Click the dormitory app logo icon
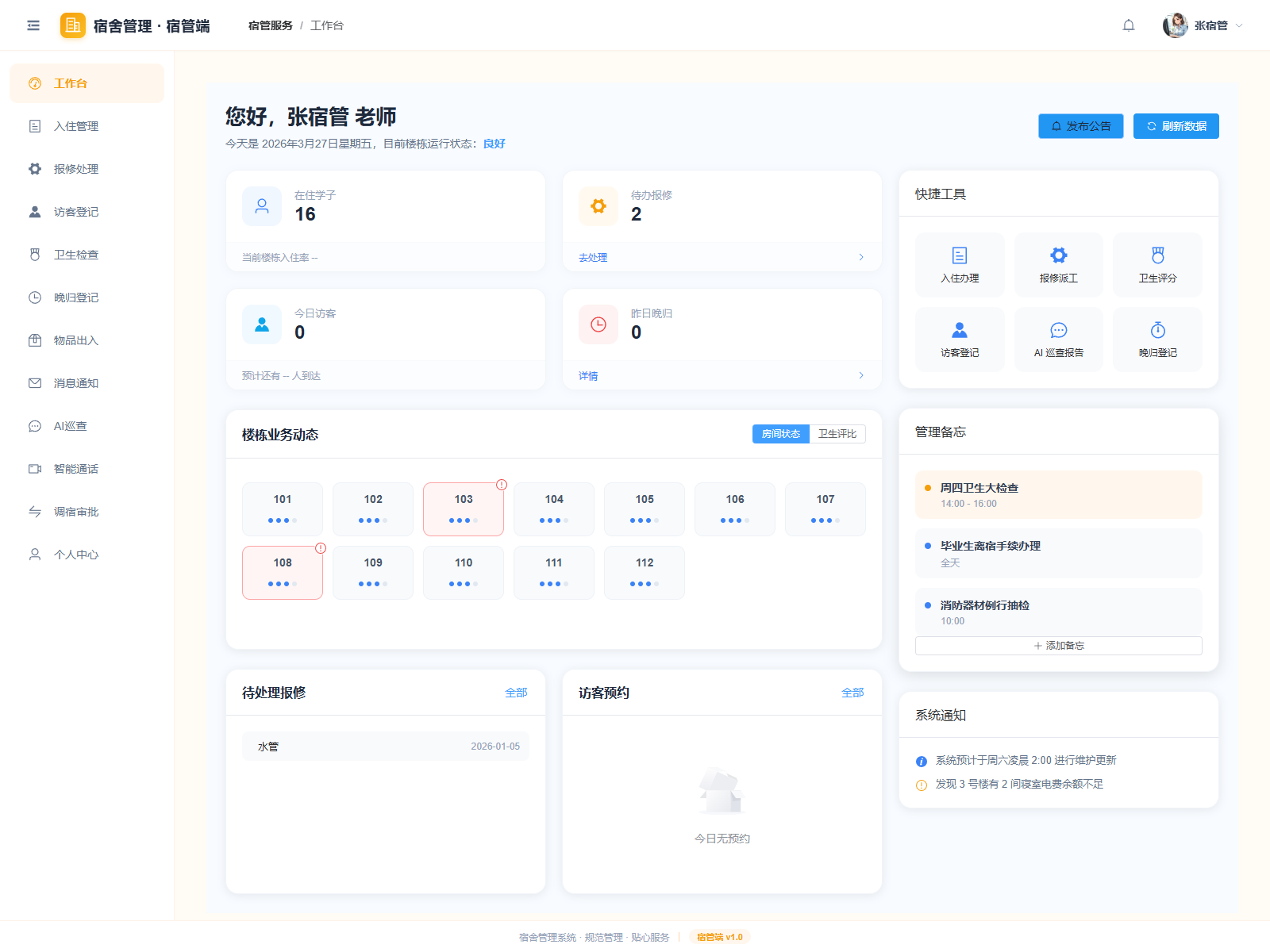 coord(73,25)
